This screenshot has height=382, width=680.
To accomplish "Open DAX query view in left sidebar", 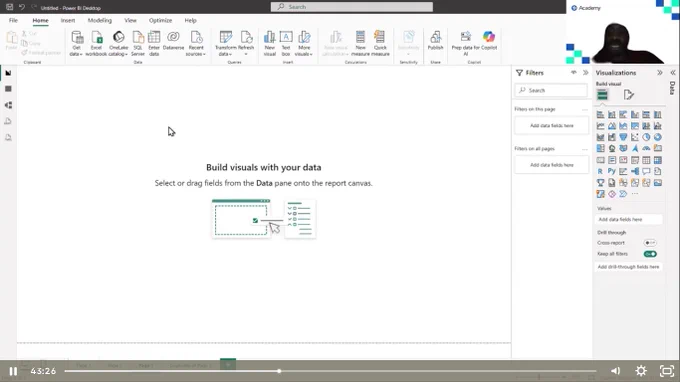I will coord(8,121).
